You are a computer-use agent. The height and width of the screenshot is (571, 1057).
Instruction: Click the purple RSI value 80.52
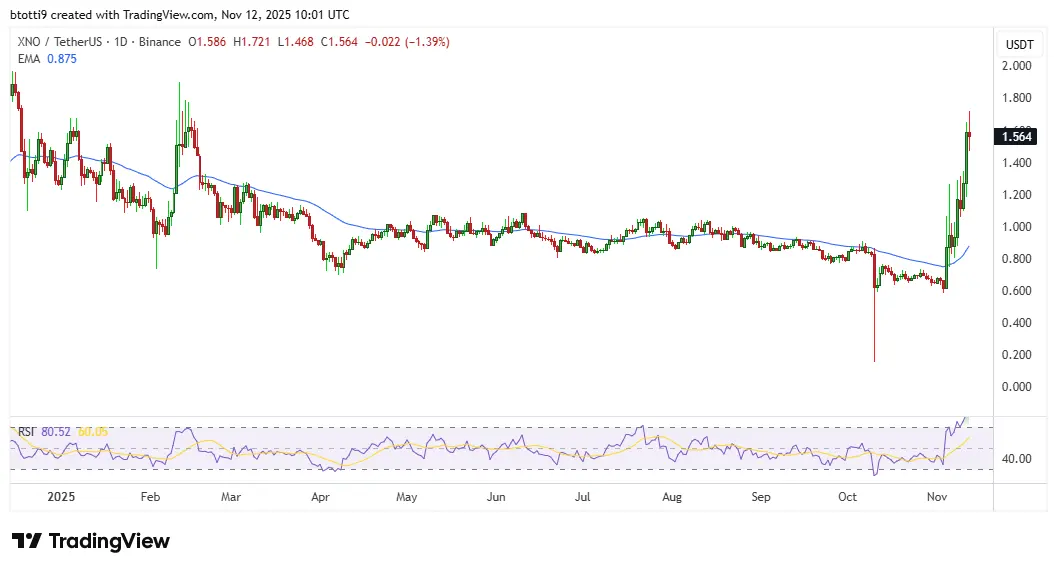58,431
